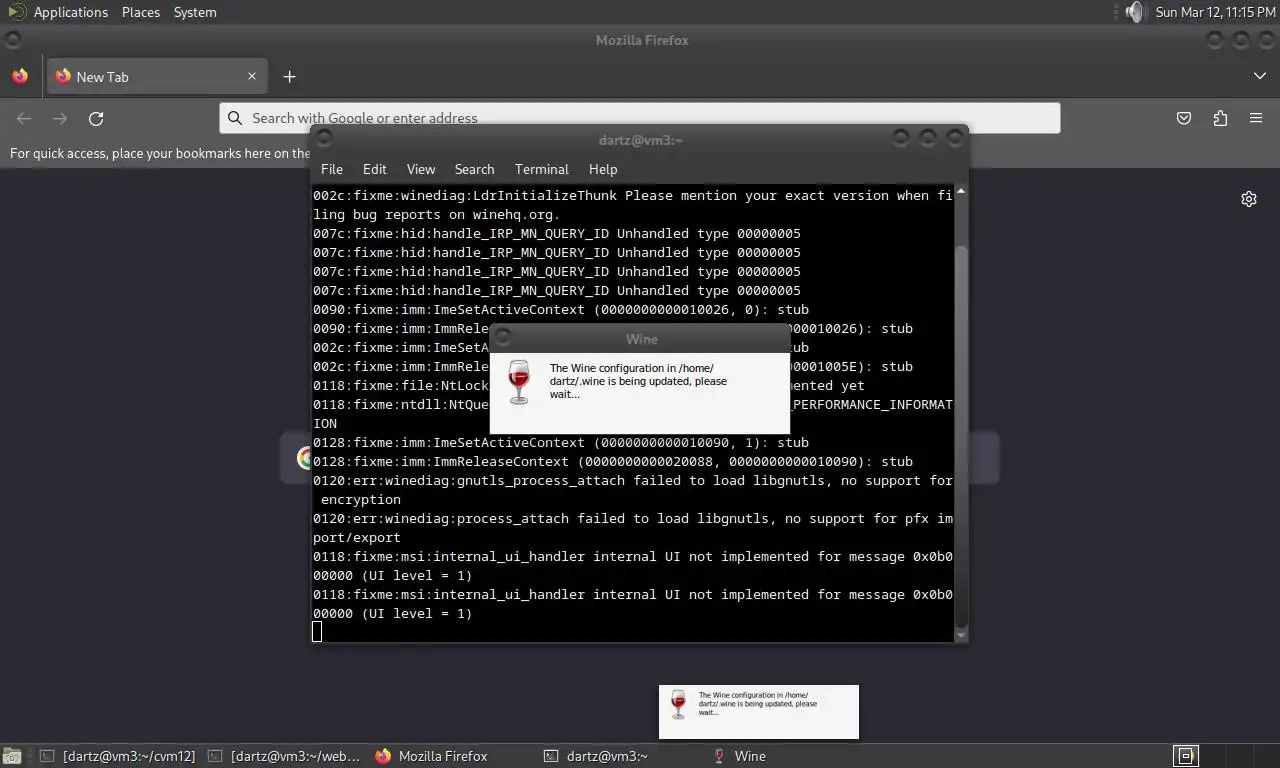
Task: Click the Firefox View icon
Action: pyautogui.click(x=20, y=76)
